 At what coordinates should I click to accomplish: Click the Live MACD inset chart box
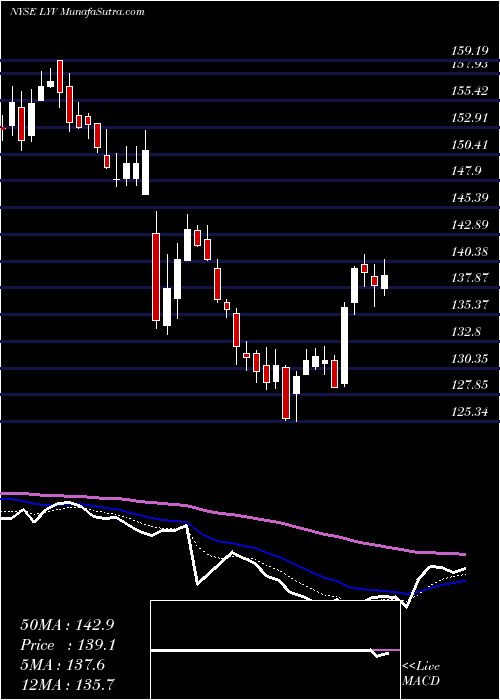point(275,650)
